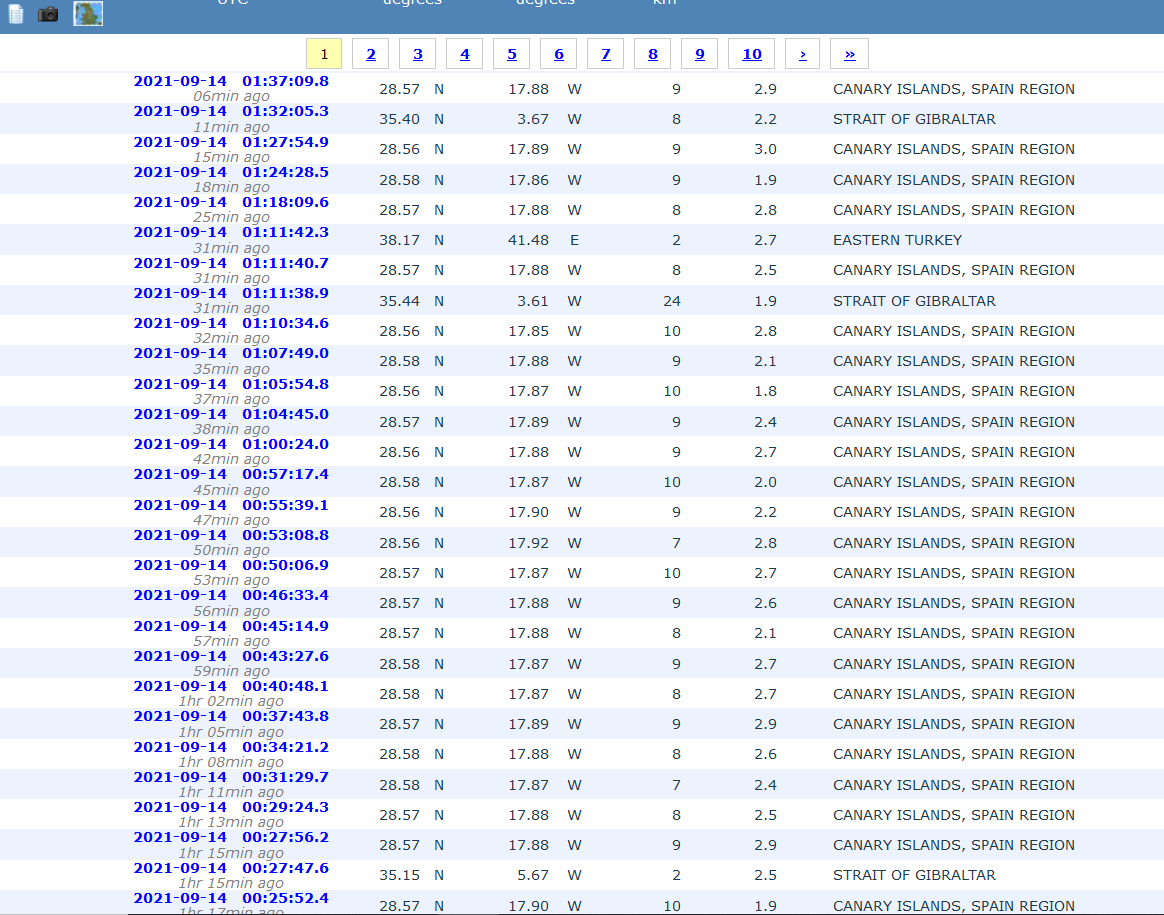
Task: Go to page 10 of results
Action: (x=751, y=54)
